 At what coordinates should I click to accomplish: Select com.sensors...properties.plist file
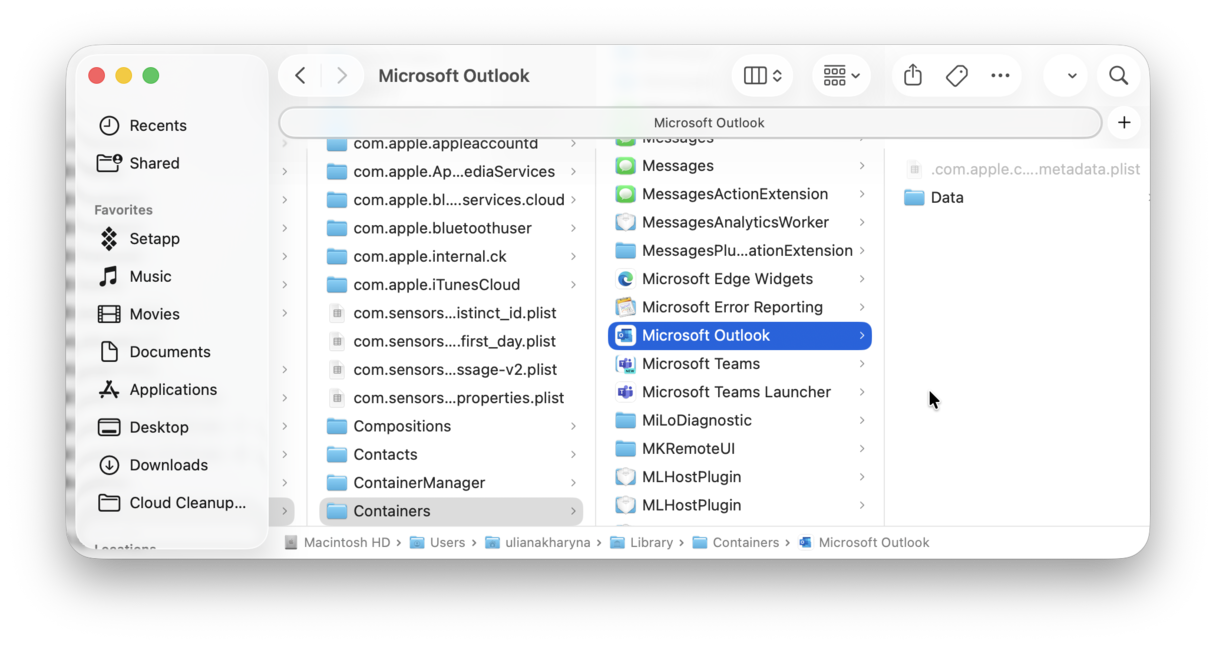point(452,398)
